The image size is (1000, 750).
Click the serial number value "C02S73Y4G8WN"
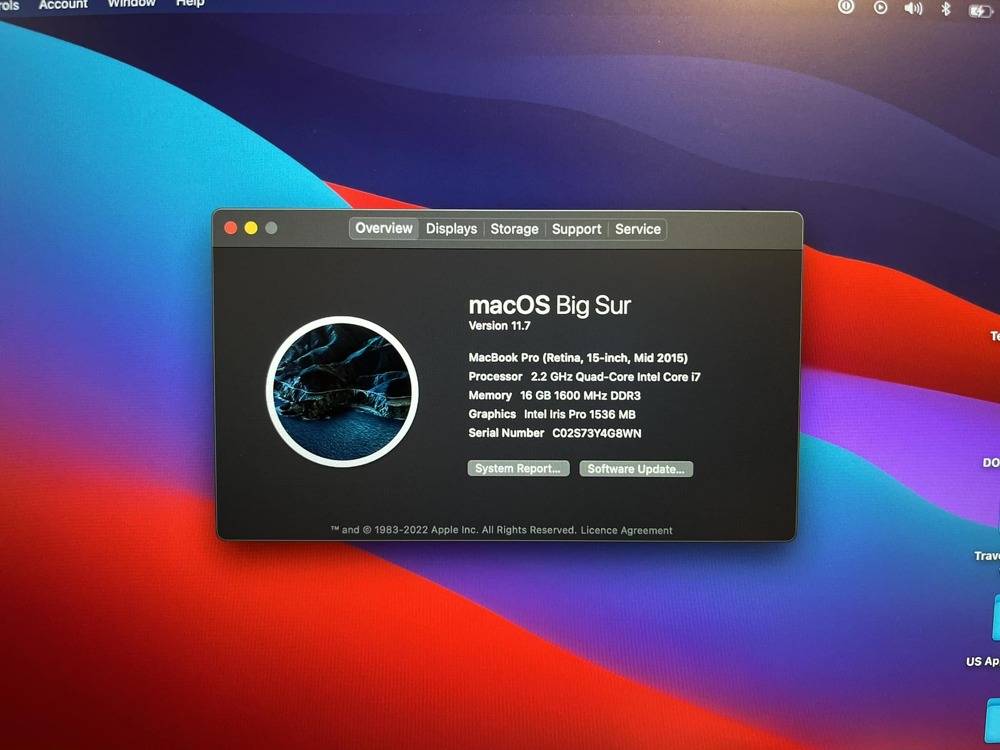[597, 434]
